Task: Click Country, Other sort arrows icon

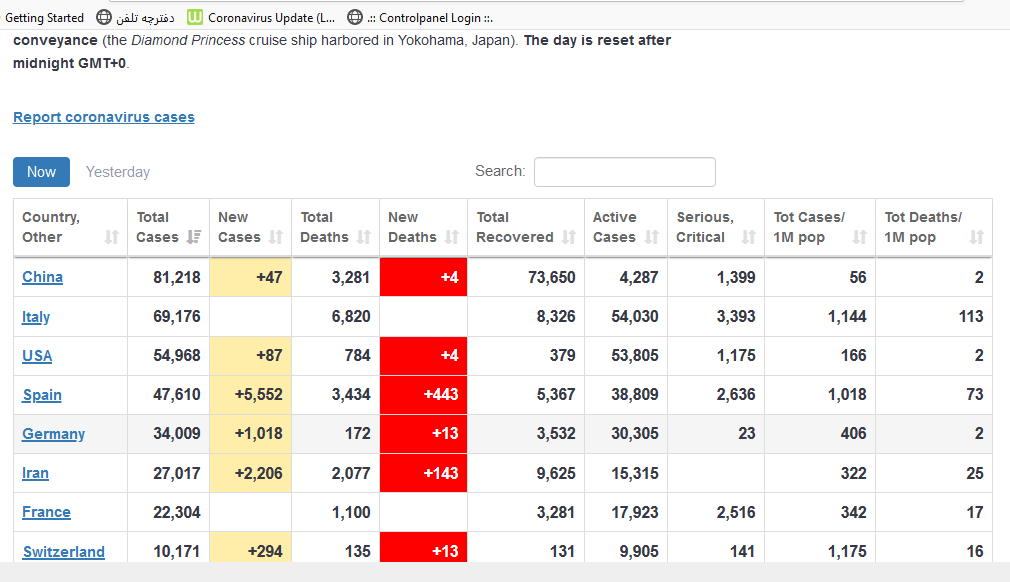Action: coord(112,237)
